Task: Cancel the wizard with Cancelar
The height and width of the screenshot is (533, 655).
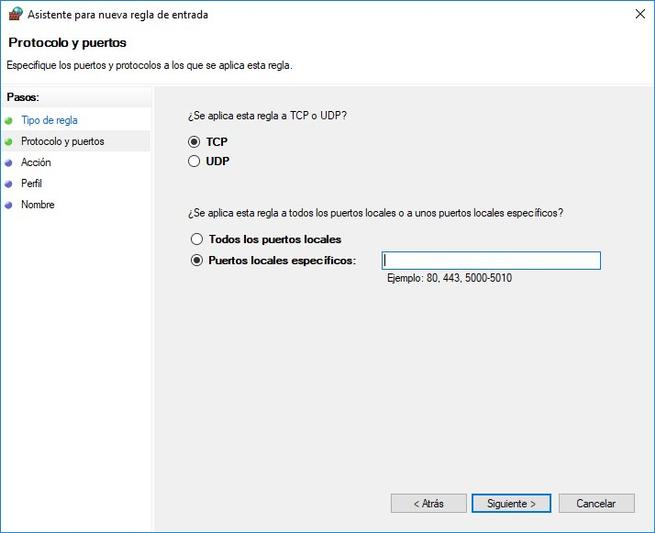Action: 597,503
